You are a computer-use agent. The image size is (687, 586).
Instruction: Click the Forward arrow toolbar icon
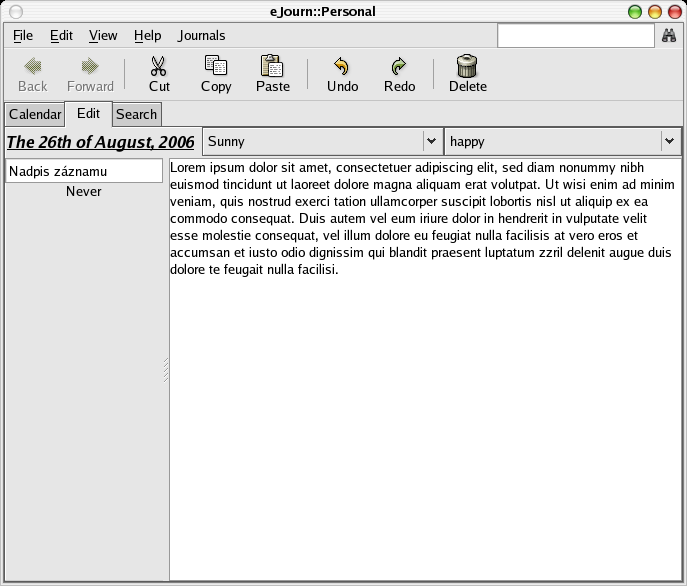90,66
